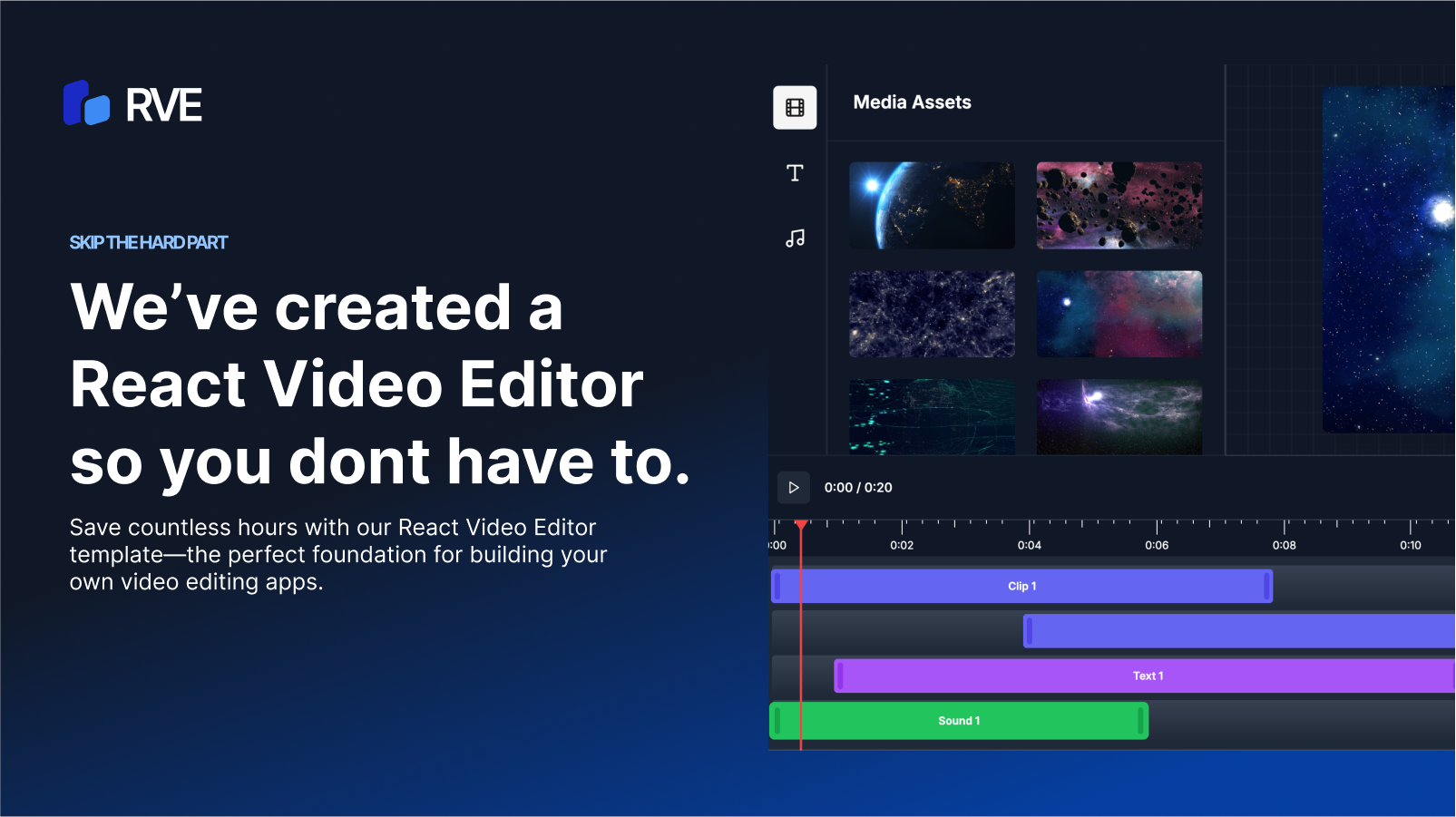Select the green world map thumbnail
Viewport: 1456px width, 817px height.
pyautogui.click(x=931, y=416)
